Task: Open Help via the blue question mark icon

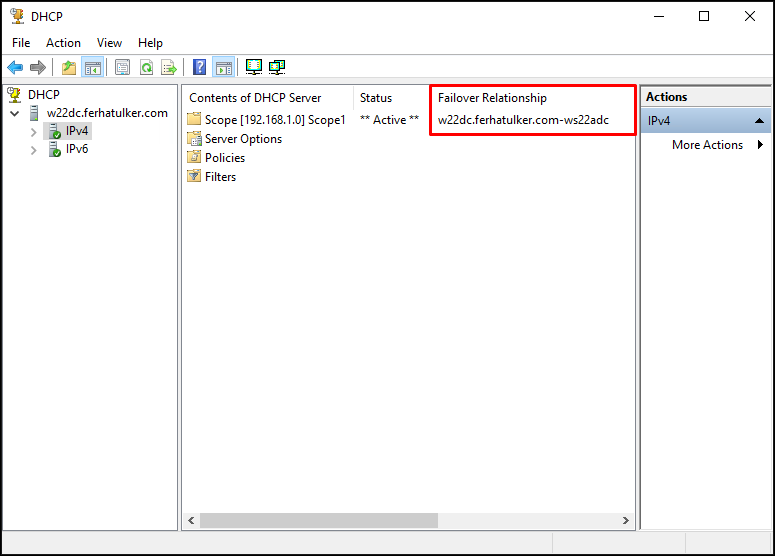Action: pyautogui.click(x=199, y=67)
